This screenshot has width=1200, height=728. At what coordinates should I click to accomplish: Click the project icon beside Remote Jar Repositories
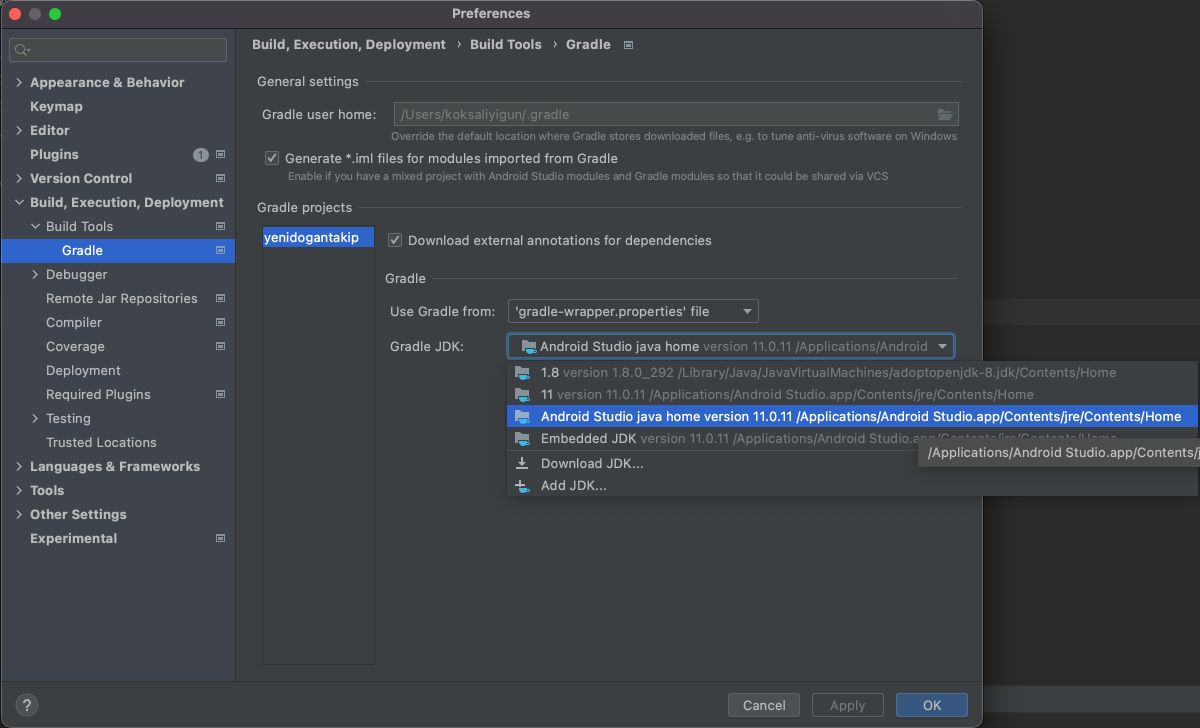(x=220, y=299)
